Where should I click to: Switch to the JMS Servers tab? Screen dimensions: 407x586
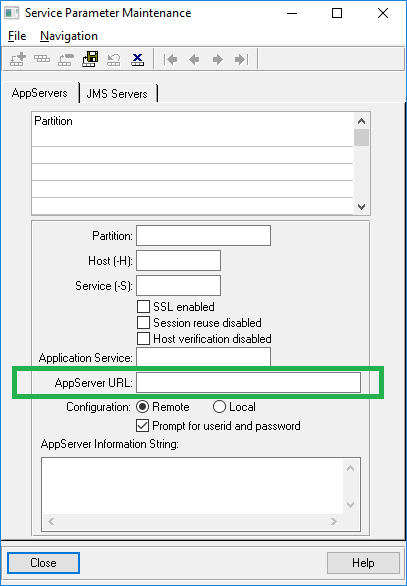click(x=117, y=93)
